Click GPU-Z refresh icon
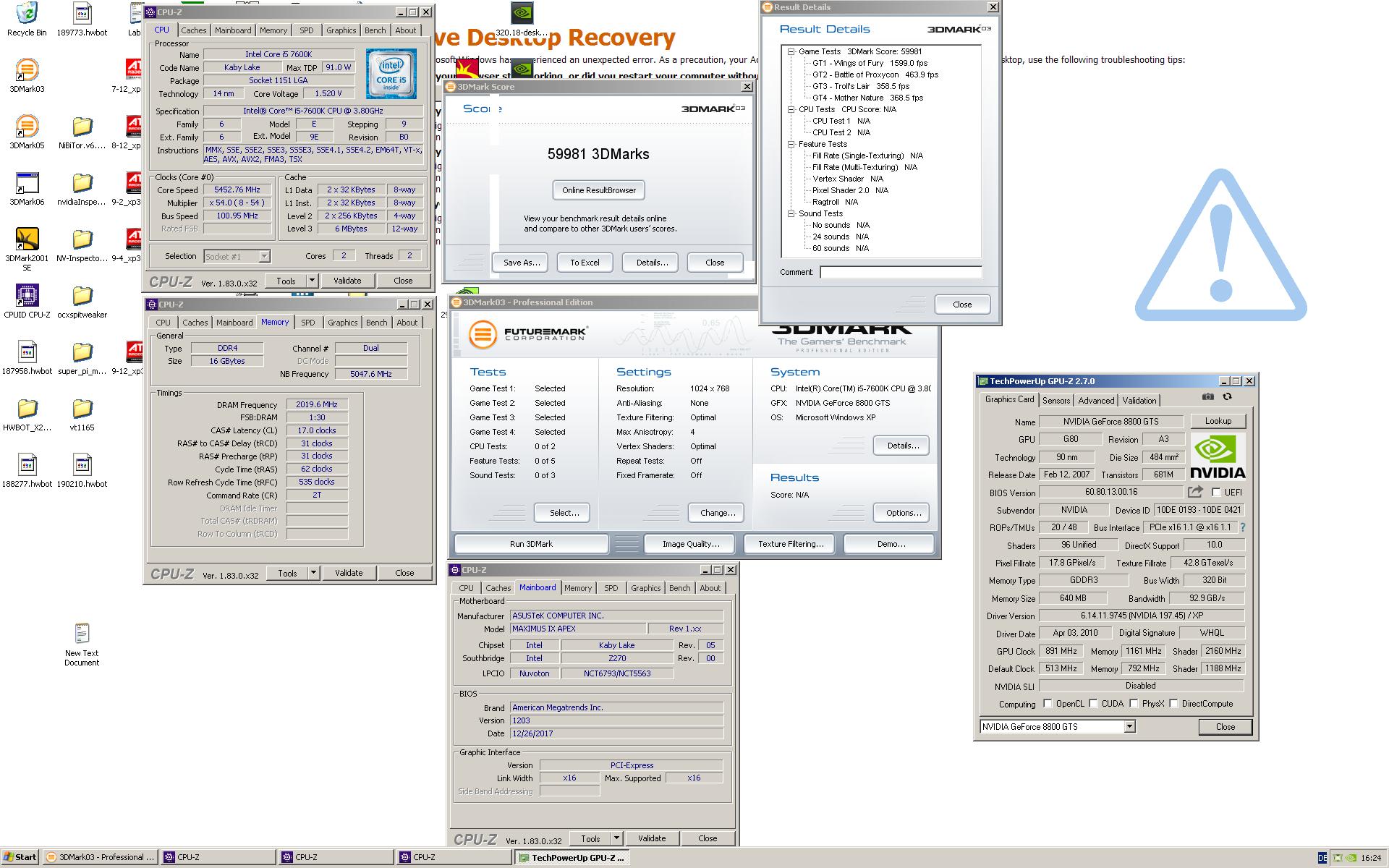 click(x=1227, y=397)
